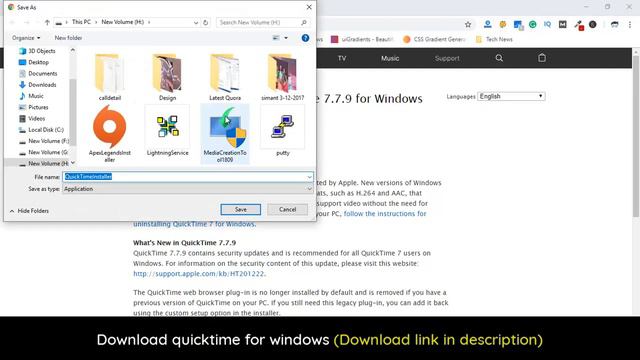640x360 pixels.
Task: Click the search magnifier in Save As dialog
Action: tap(303, 22)
